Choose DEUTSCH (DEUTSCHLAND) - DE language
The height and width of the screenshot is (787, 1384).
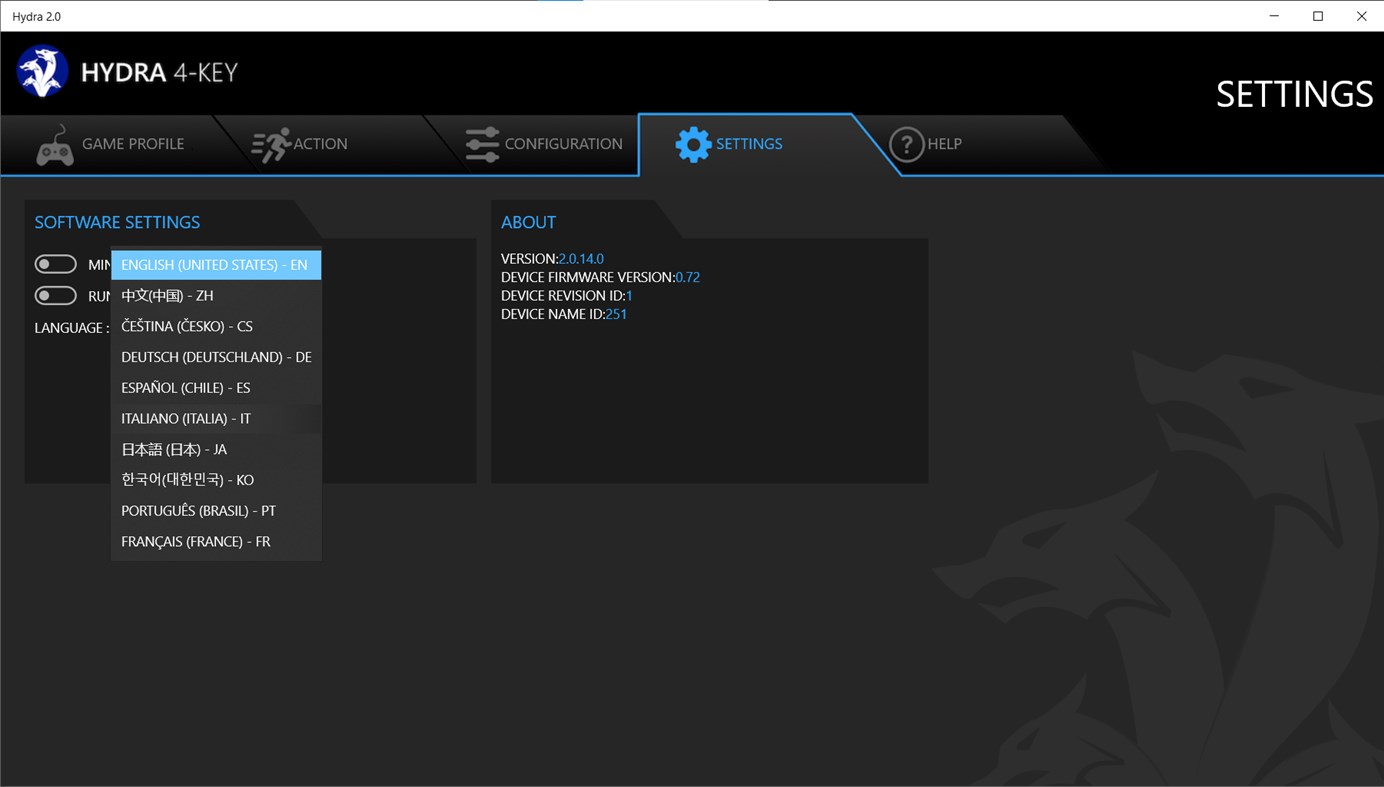pos(215,356)
